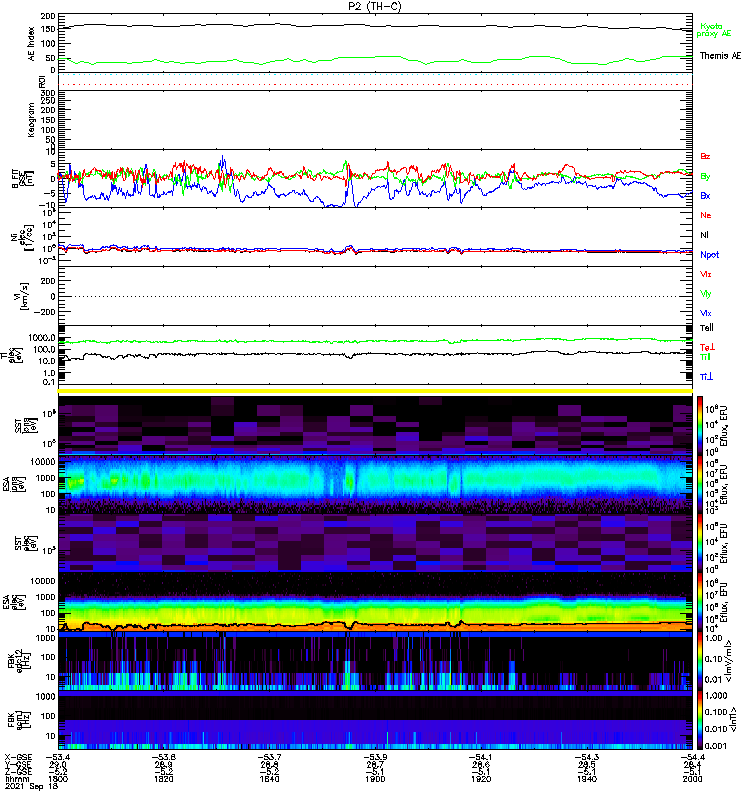Viewport: 750px width, 800px height.
Task: Click the red dotted ROI line
Action: point(376,84)
